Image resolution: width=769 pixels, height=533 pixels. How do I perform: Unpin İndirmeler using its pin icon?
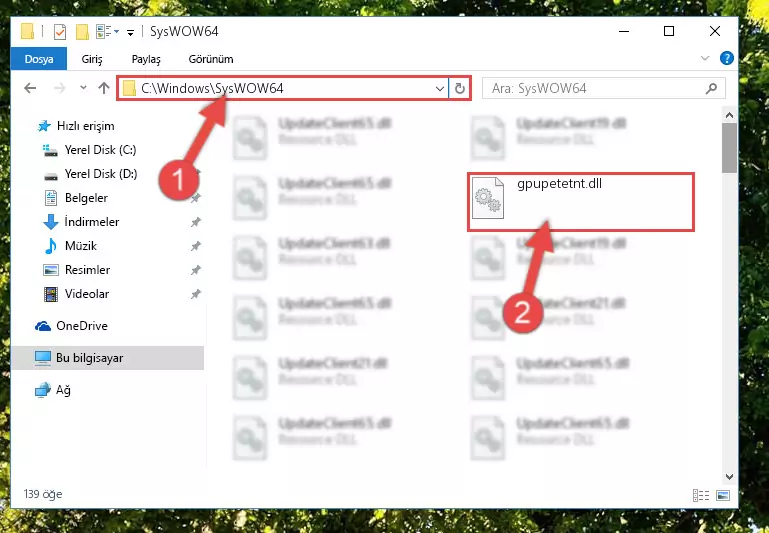[195, 222]
